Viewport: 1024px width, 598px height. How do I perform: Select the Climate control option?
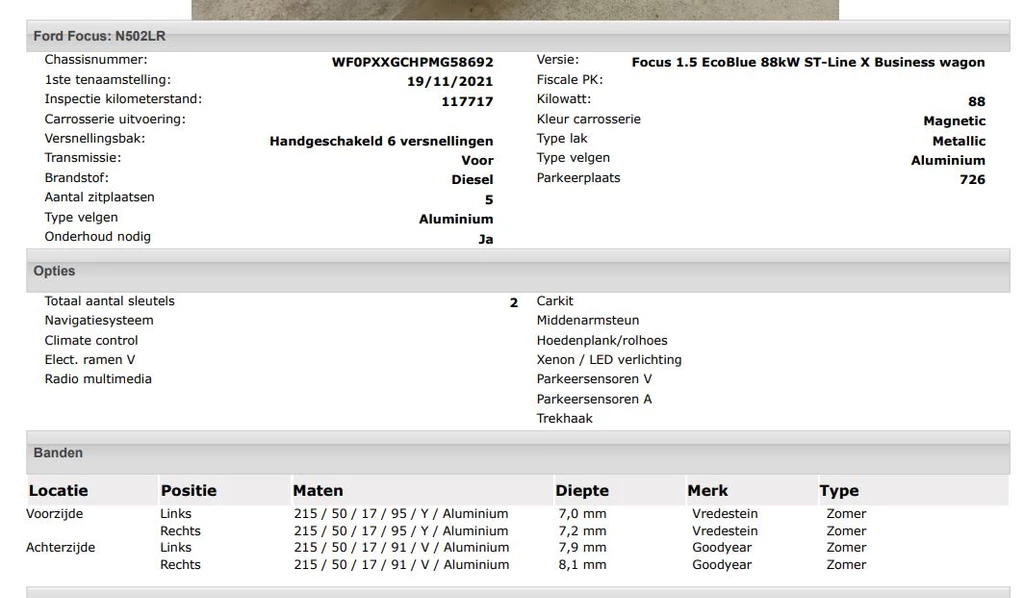(x=91, y=340)
